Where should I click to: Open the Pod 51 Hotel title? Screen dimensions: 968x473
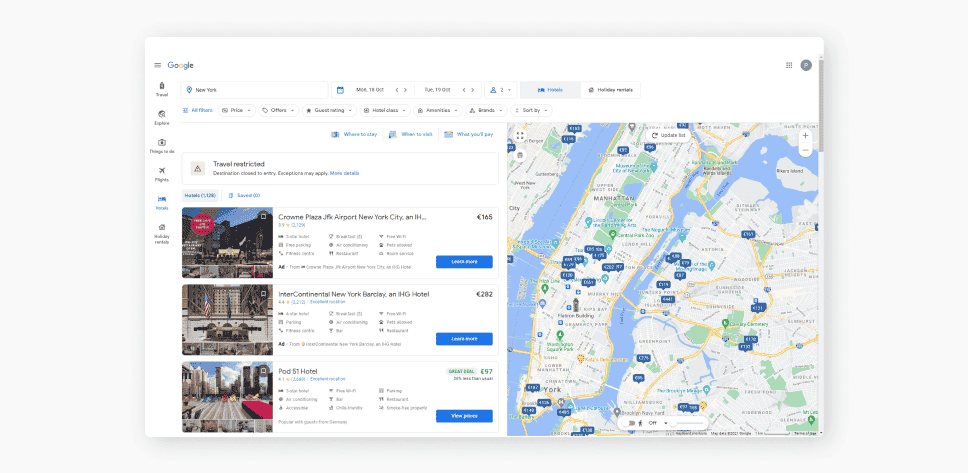(x=298, y=371)
